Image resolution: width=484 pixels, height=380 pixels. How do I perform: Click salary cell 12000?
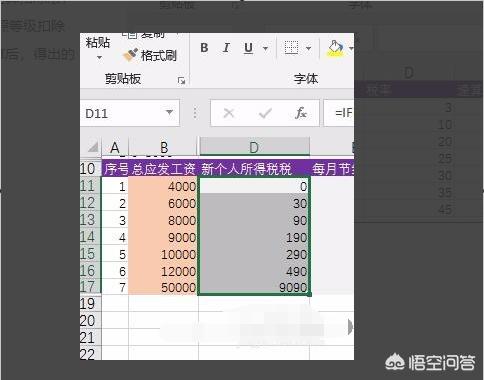tap(163, 271)
